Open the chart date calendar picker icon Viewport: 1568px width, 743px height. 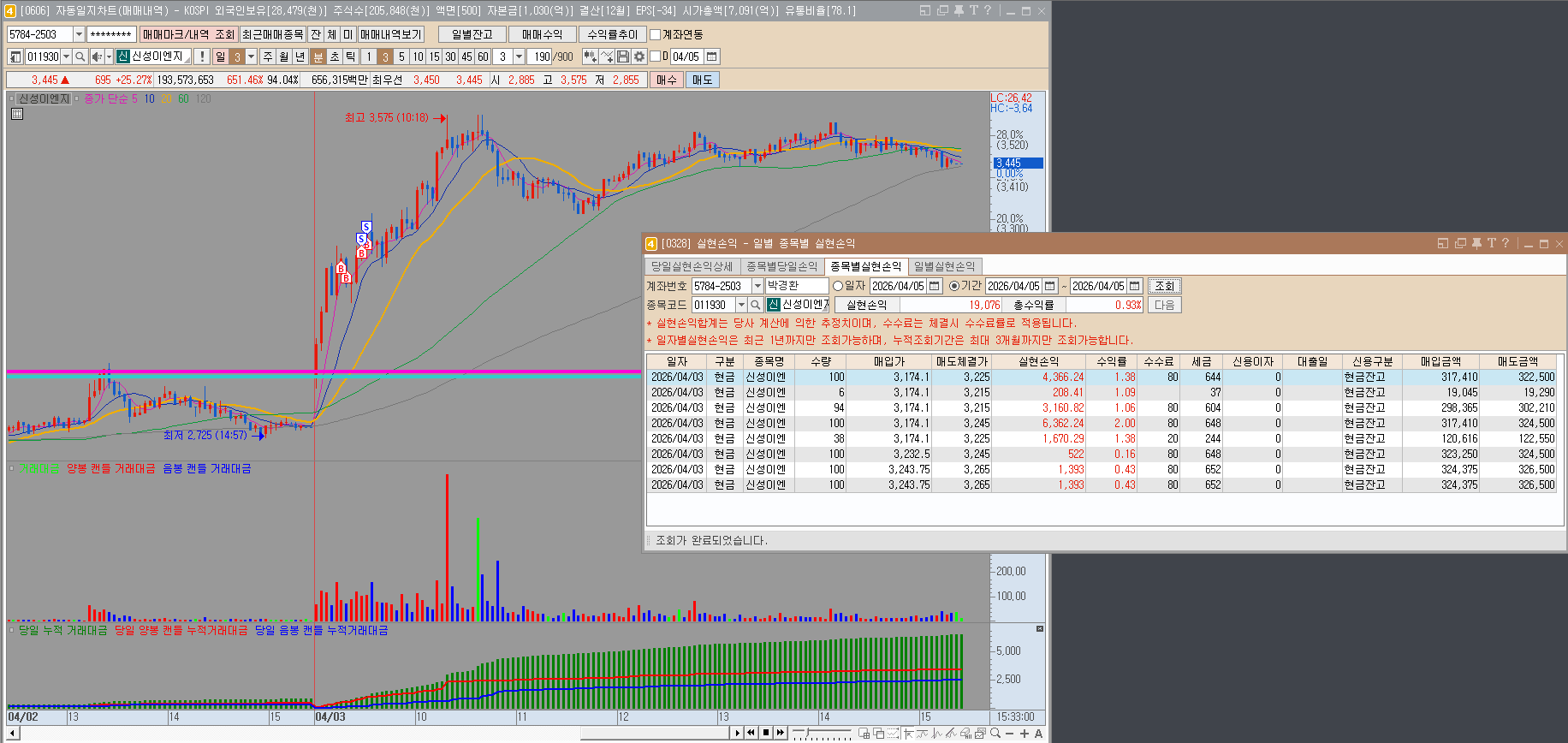pos(711,56)
